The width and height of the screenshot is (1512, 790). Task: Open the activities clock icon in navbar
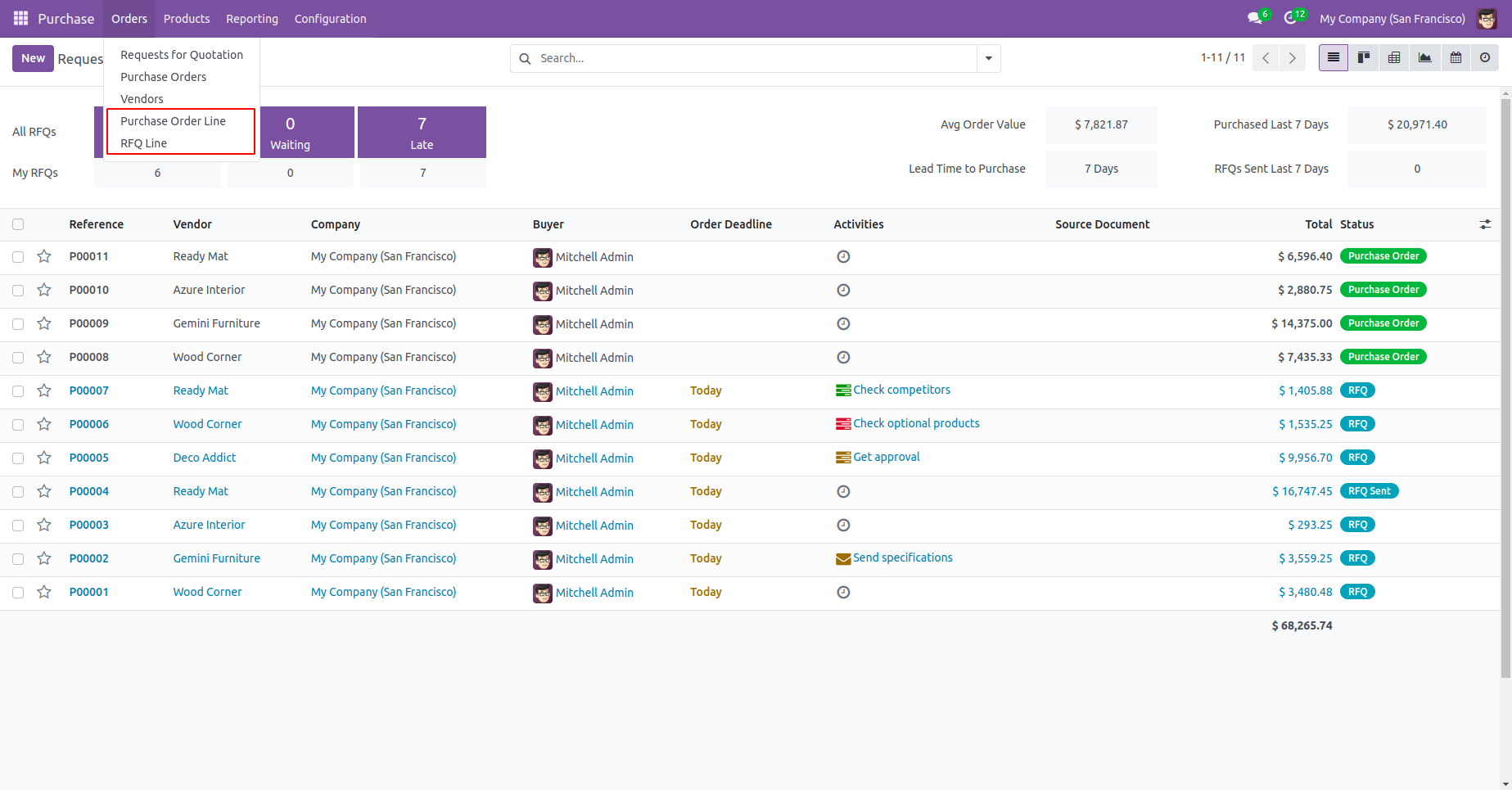click(x=1290, y=18)
